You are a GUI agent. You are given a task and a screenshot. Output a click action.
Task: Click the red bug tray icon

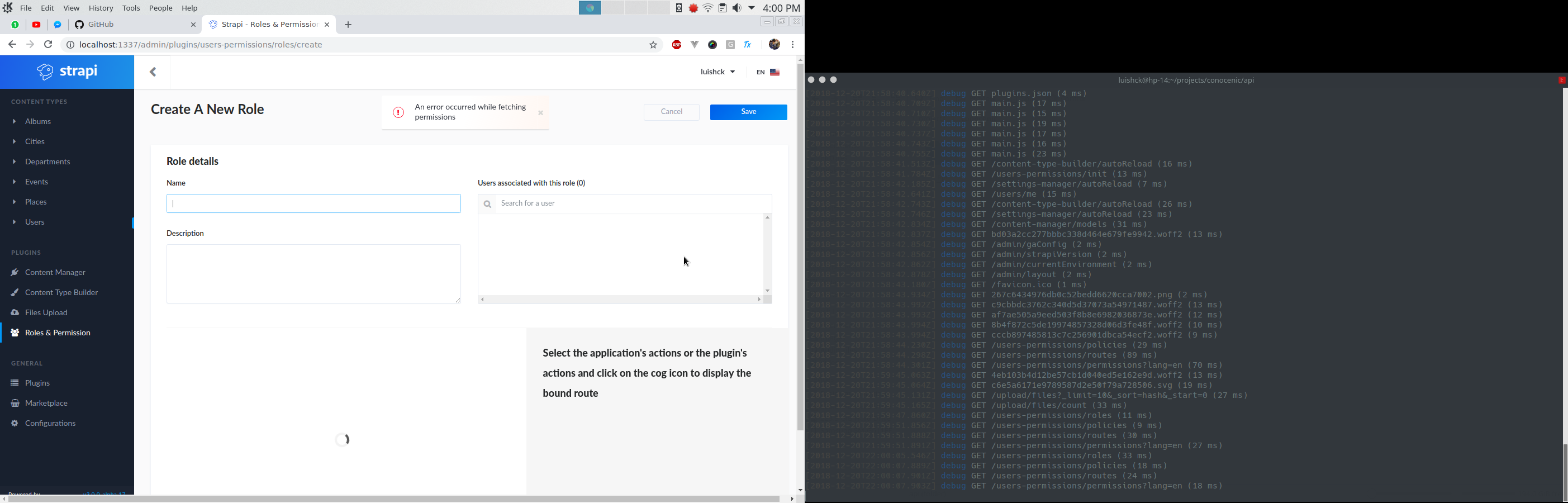pos(693,8)
